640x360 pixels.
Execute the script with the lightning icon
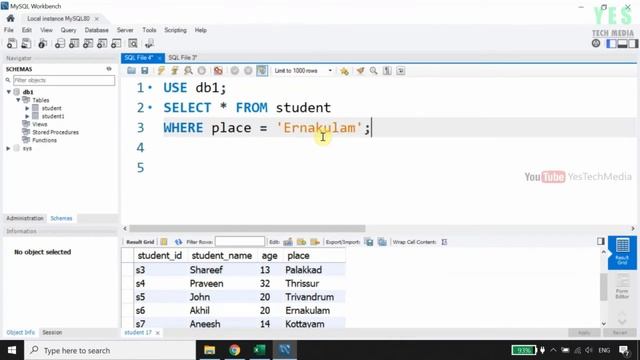point(161,71)
